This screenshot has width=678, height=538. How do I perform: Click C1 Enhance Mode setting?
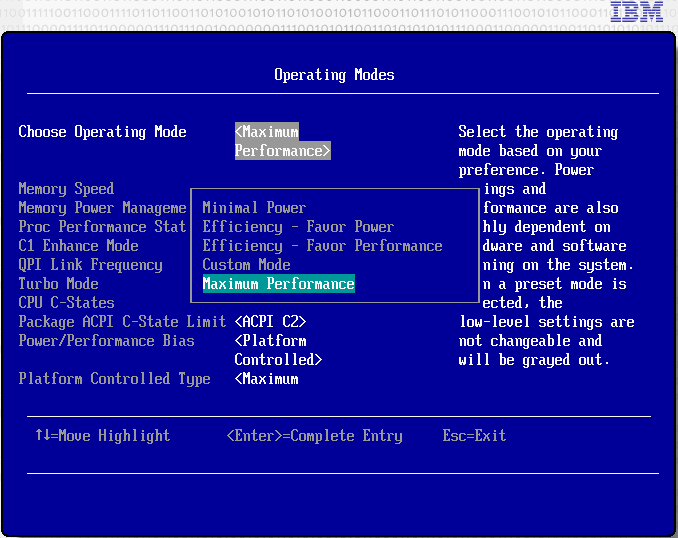tap(78, 246)
